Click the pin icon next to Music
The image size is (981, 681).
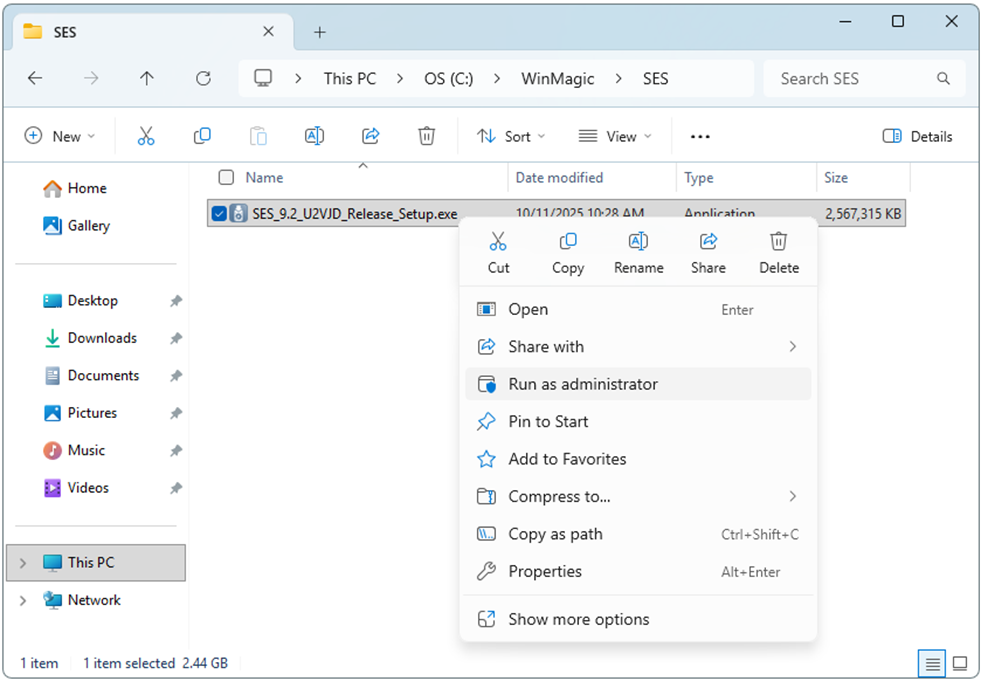tap(176, 451)
